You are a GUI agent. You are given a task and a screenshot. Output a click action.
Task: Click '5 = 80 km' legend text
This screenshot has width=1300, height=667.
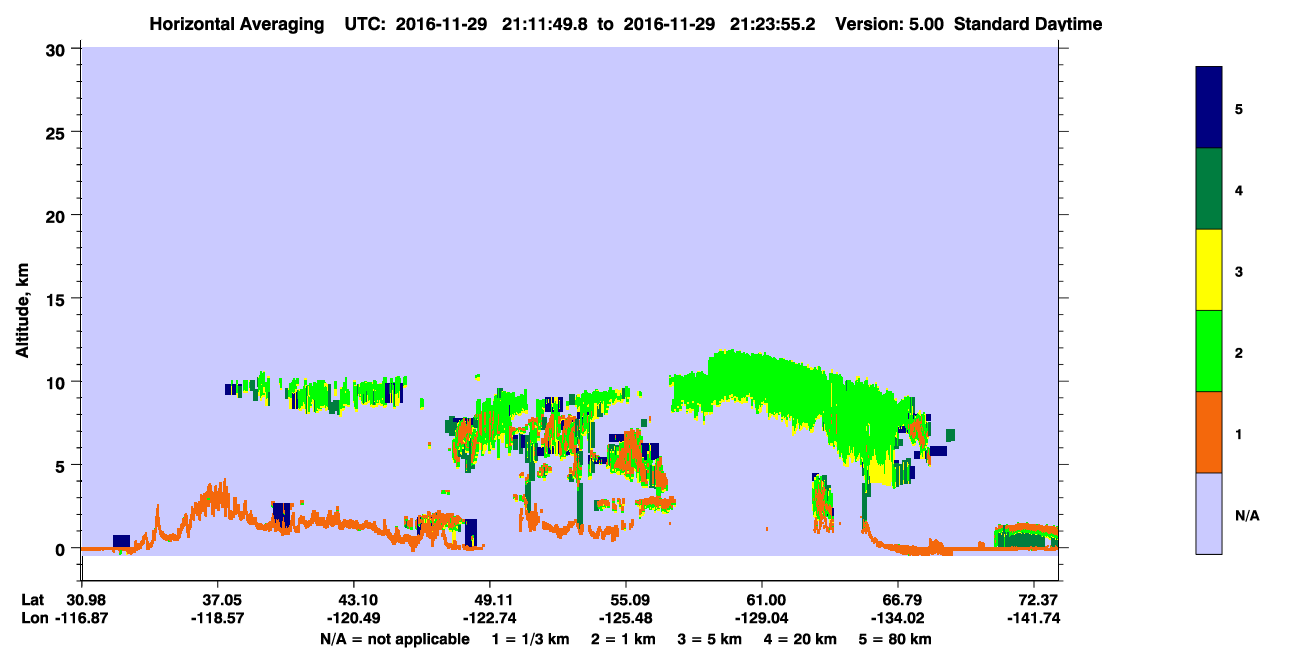[x=896, y=639]
